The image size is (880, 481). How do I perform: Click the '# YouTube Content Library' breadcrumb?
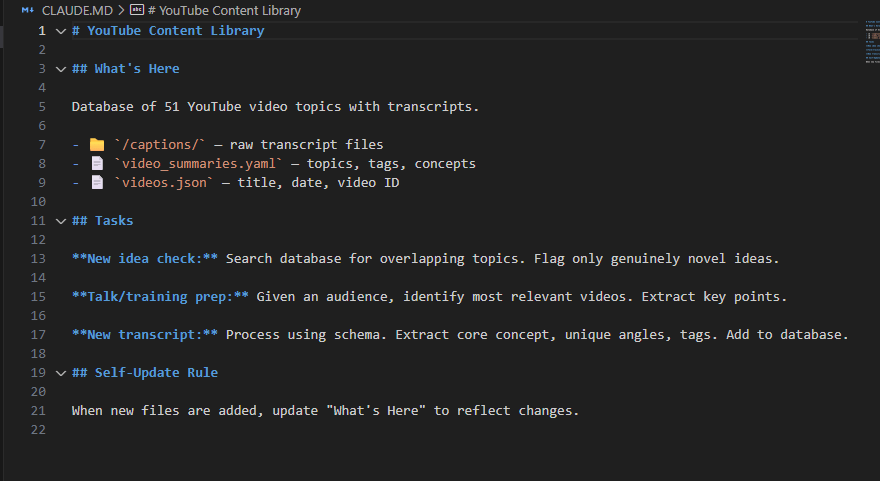pos(224,11)
